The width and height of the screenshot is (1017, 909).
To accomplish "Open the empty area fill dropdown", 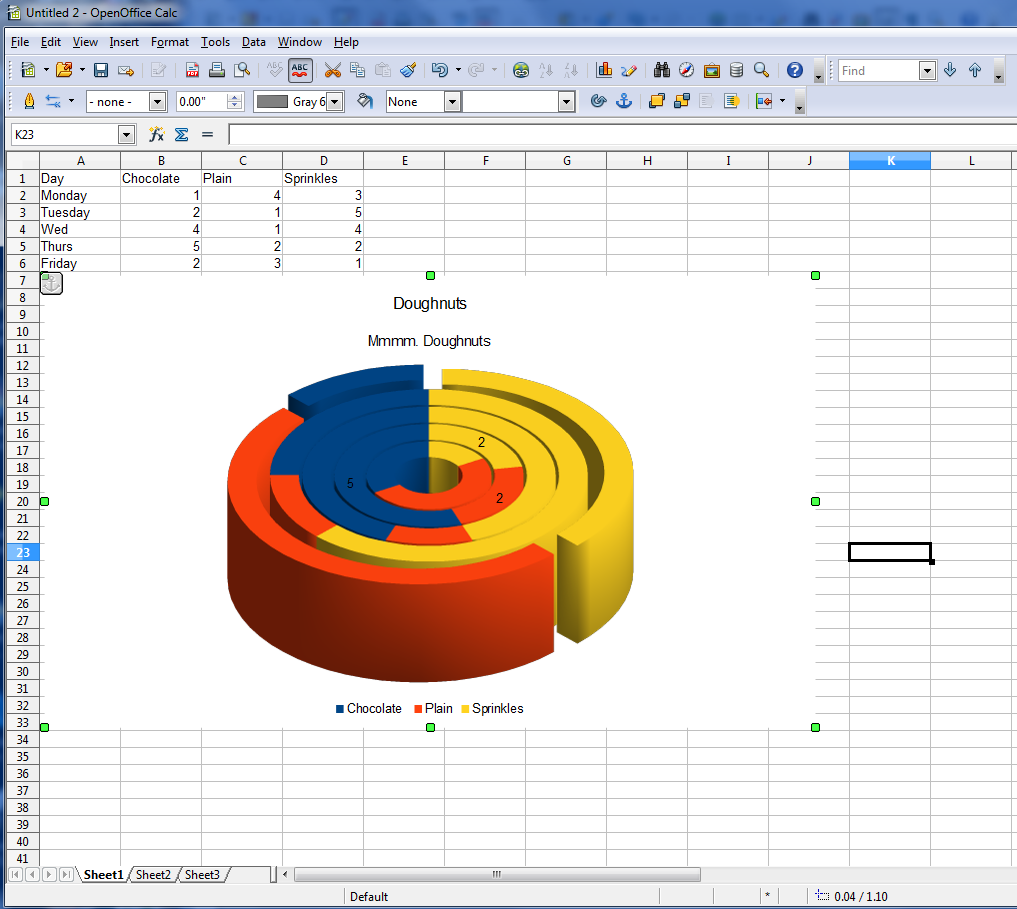I will click(x=567, y=102).
